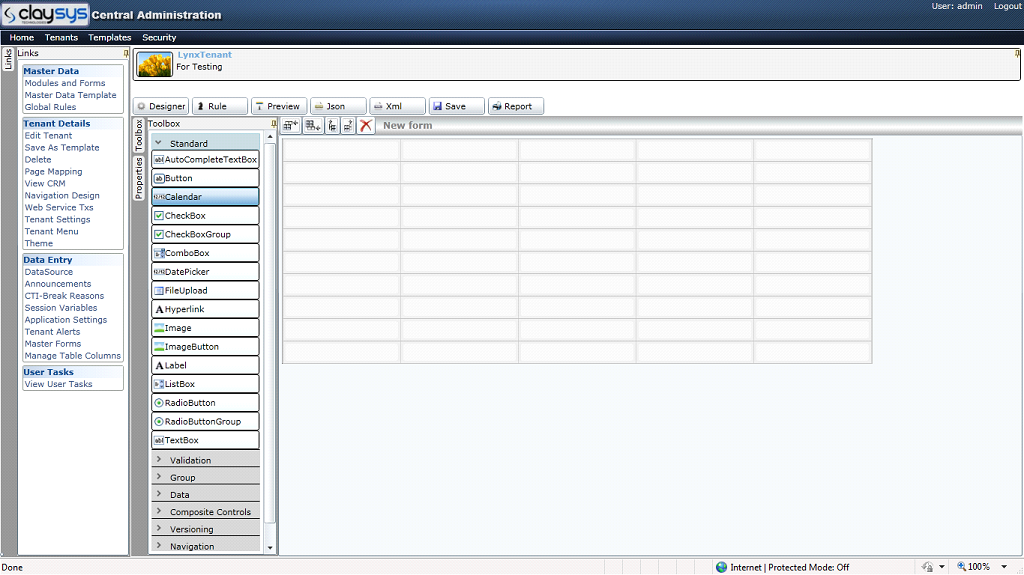Open Master Data Template link
The image size is (1024, 575).
click(x=70, y=95)
